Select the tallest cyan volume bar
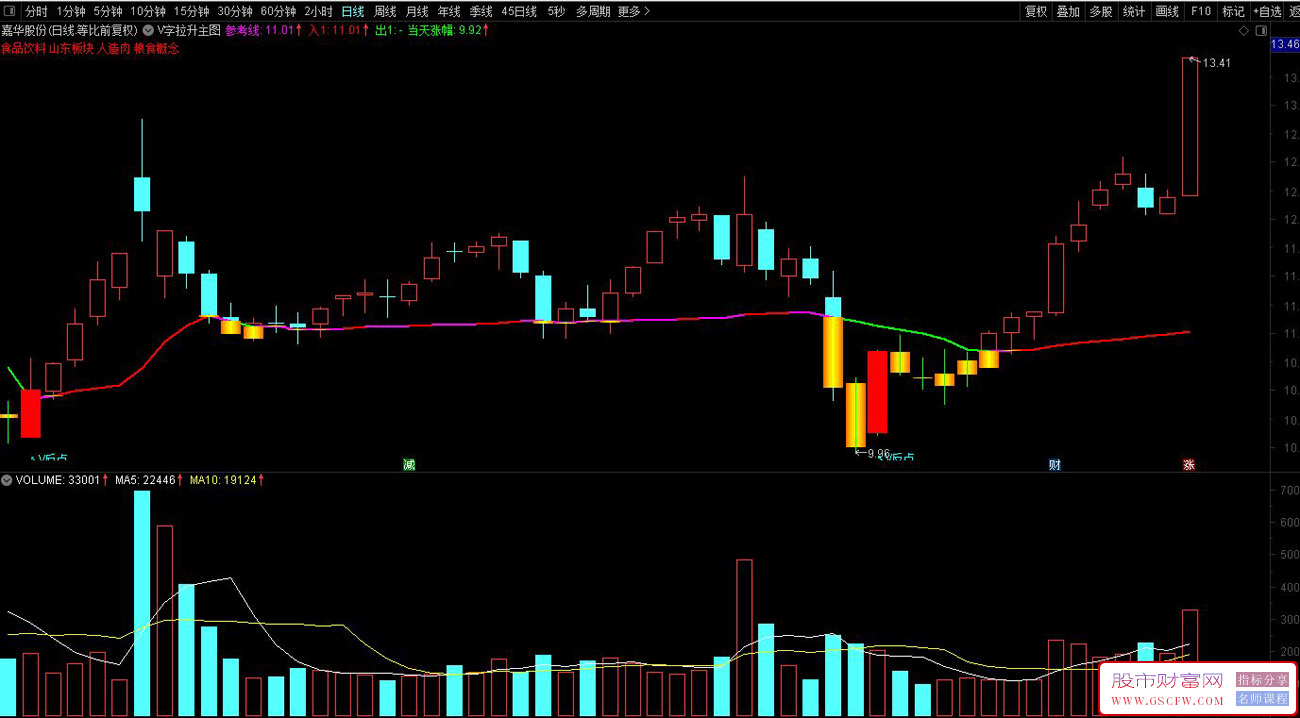This screenshot has width=1300, height=718. (142, 603)
